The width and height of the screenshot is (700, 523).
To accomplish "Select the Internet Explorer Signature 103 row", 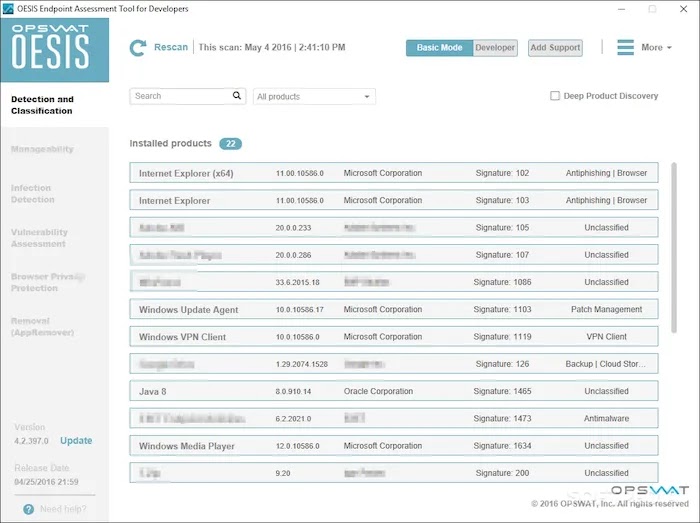I will pos(394,200).
